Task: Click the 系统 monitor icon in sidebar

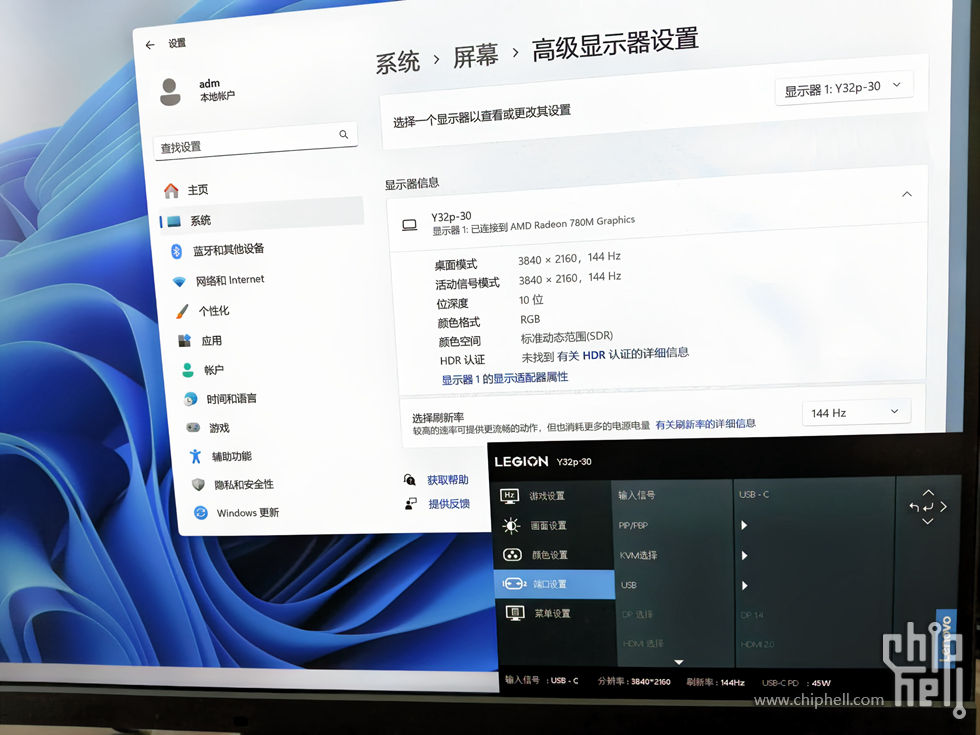Action: click(174, 221)
